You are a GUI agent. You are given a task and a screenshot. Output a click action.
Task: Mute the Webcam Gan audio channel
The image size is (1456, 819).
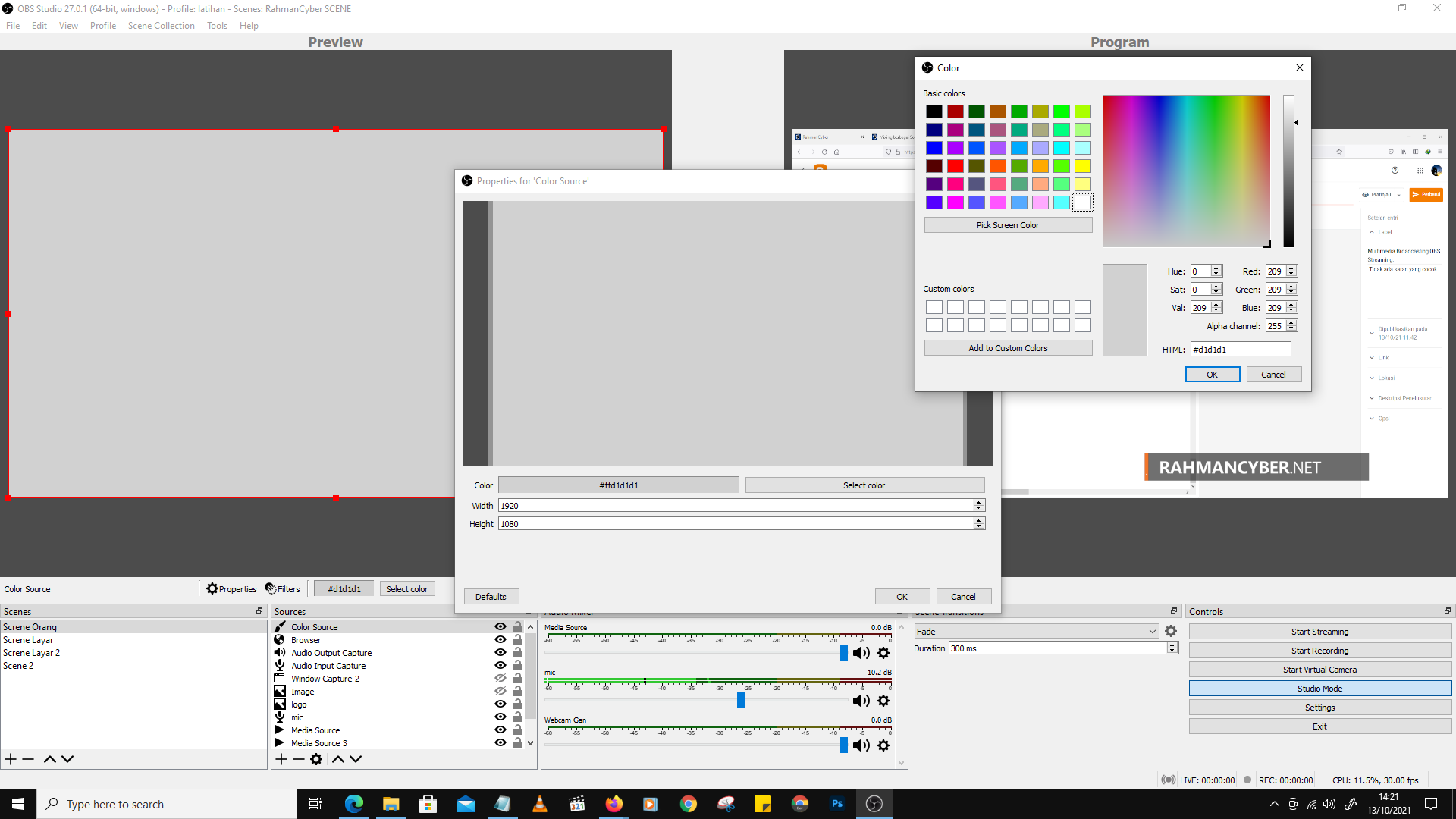click(861, 745)
